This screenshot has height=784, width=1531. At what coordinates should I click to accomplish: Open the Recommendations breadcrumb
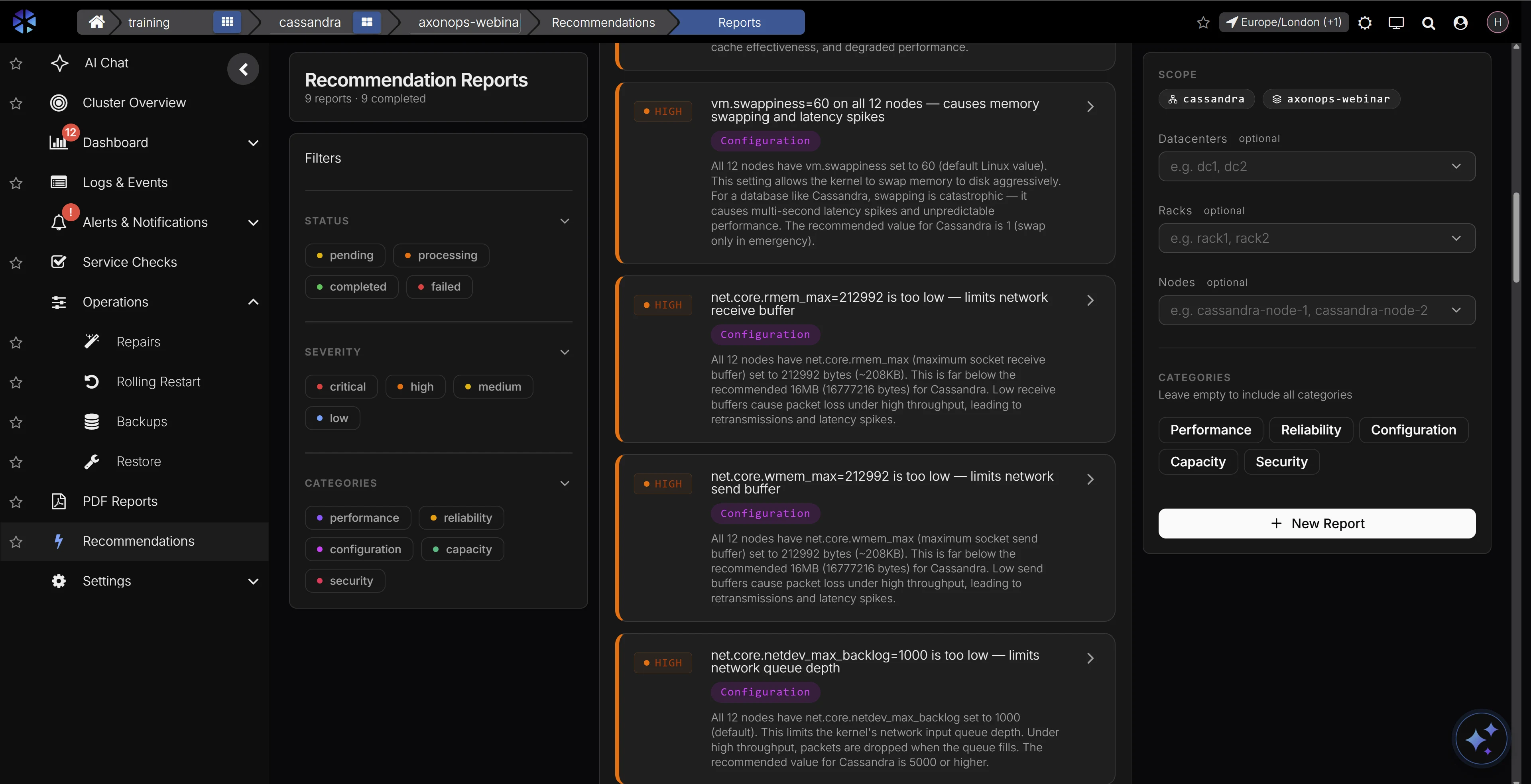pyautogui.click(x=603, y=23)
